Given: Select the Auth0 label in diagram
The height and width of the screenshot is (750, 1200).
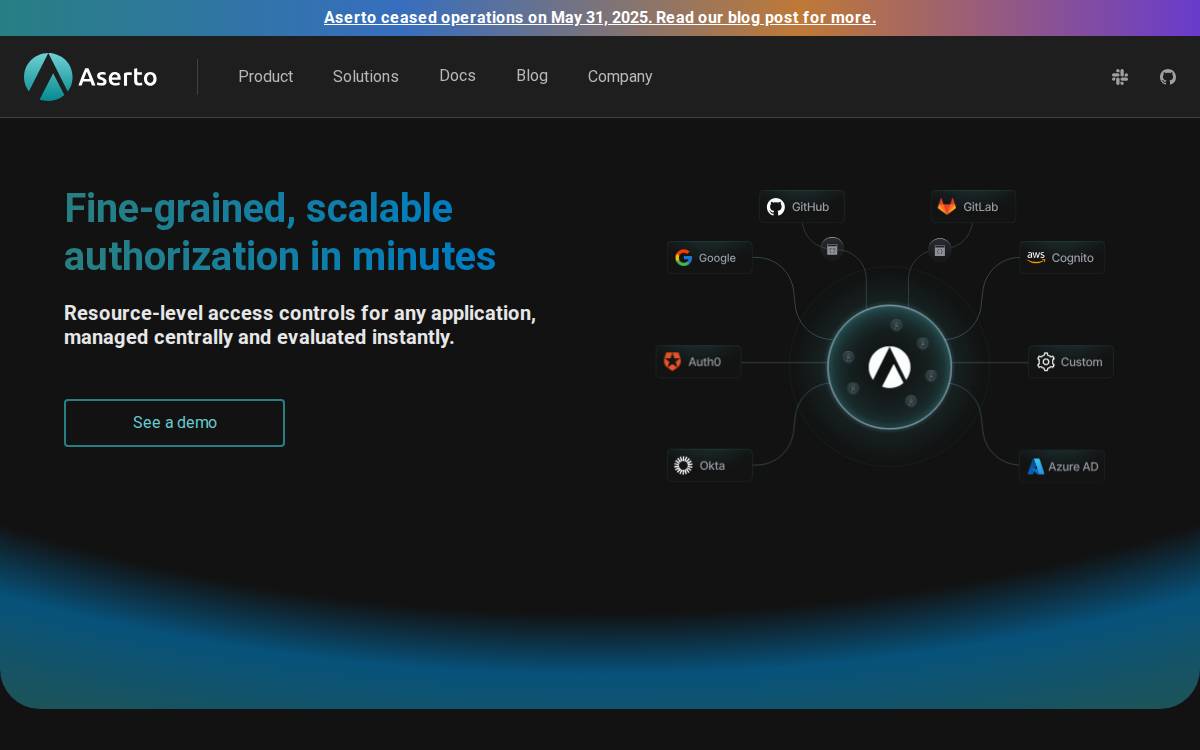Looking at the screenshot, I should click(x=704, y=362).
